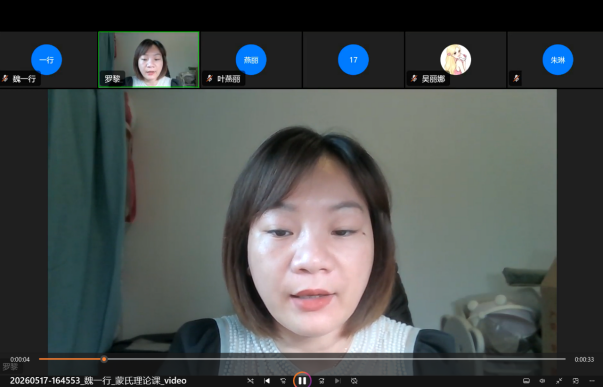Click the 0:00:33 total duration label
The height and width of the screenshot is (387, 603).
[x=584, y=360]
